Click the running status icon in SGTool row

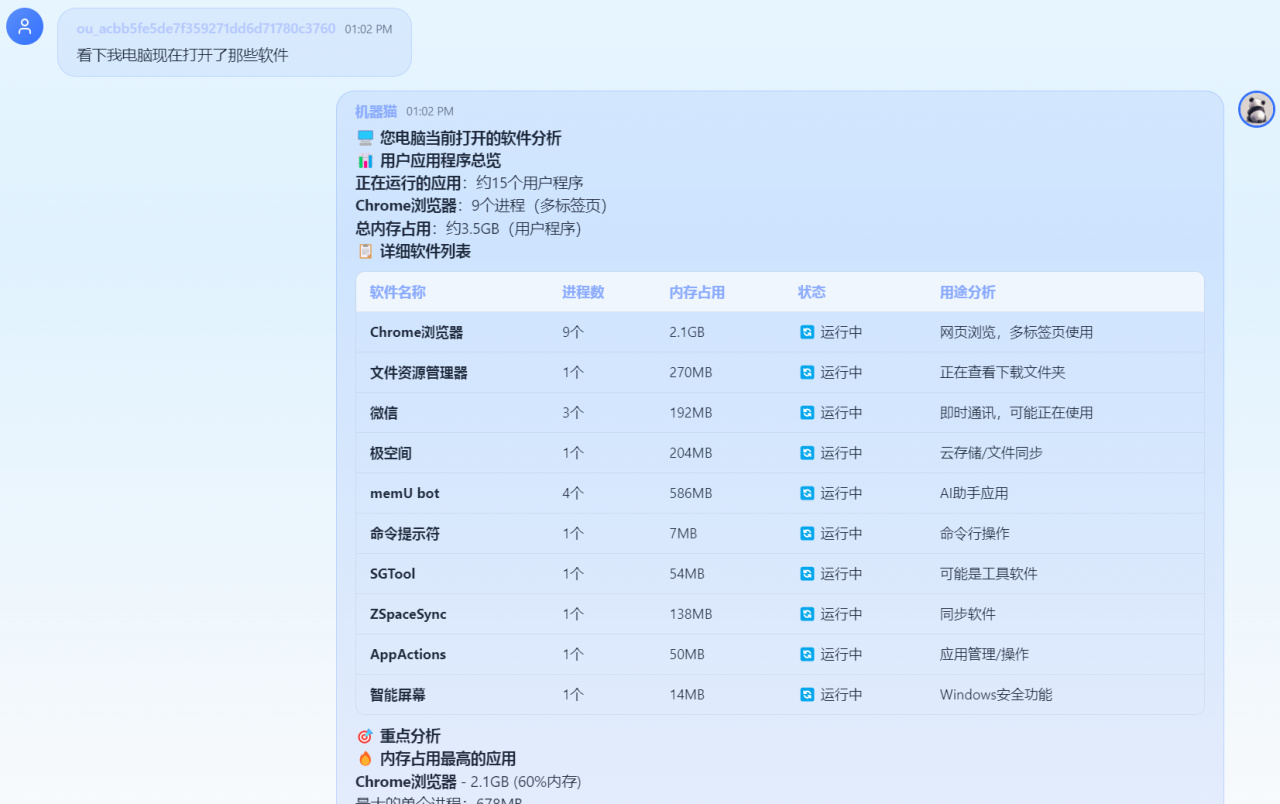pyautogui.click(x=807, y=574)
